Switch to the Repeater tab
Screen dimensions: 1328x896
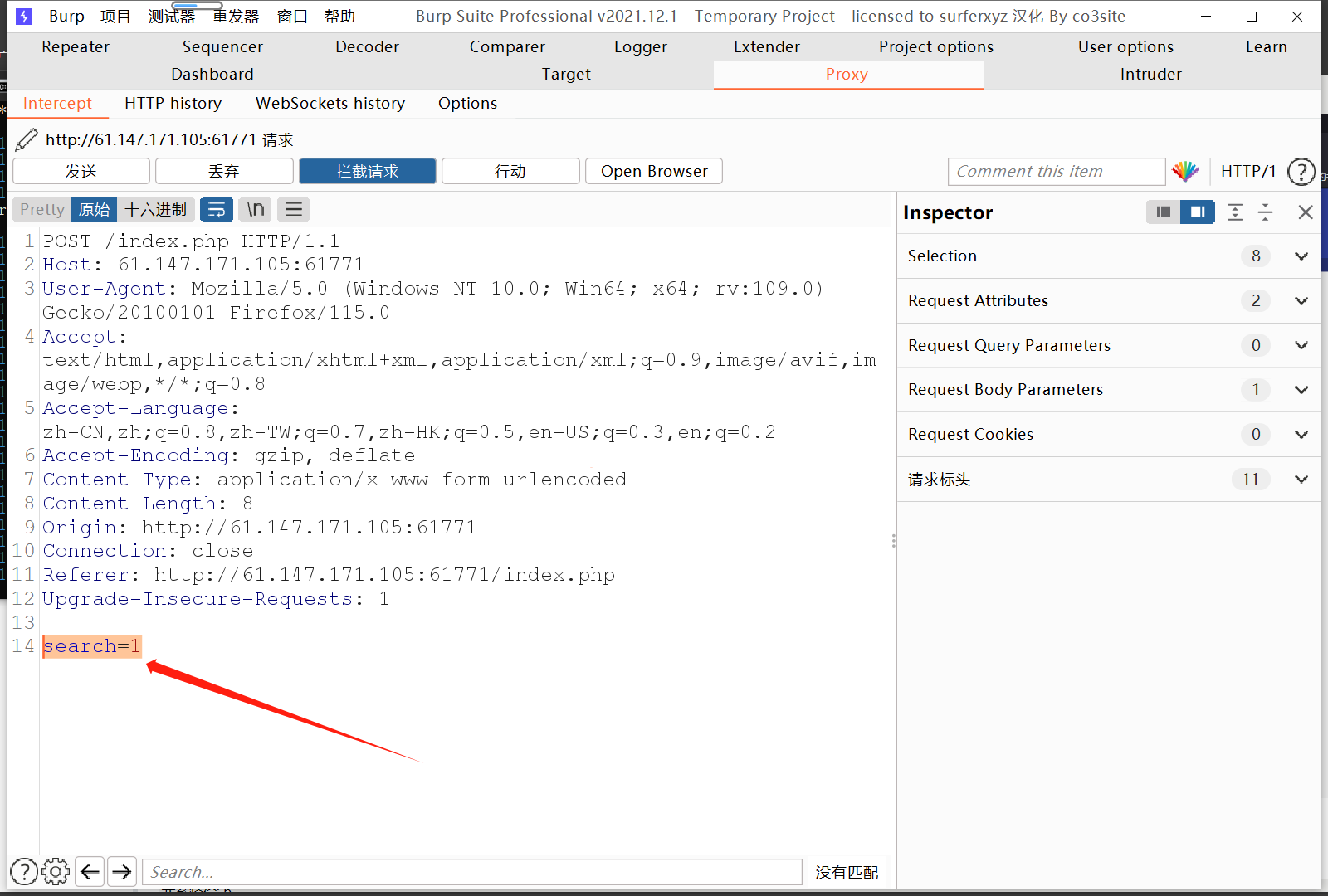pos(76,47)
